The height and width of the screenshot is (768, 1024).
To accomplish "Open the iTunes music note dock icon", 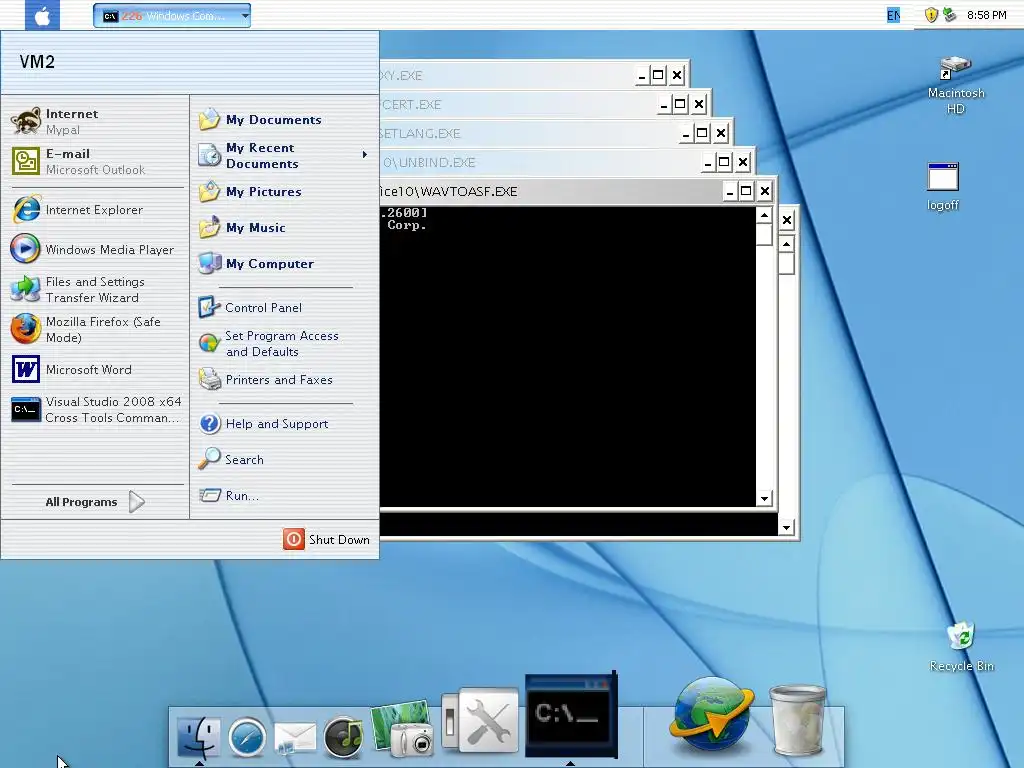I will coord(344,737).
